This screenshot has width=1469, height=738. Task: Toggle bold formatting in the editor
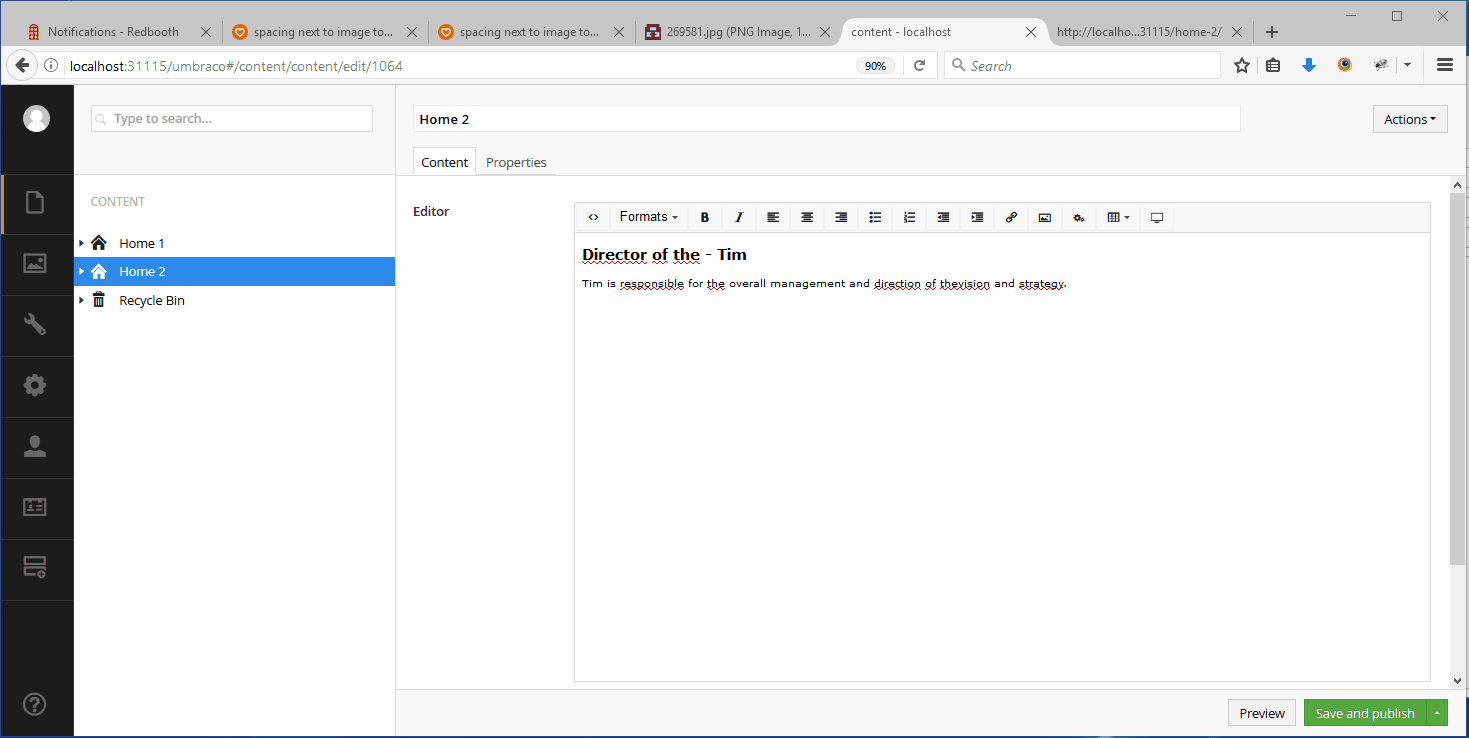point(705,217)
